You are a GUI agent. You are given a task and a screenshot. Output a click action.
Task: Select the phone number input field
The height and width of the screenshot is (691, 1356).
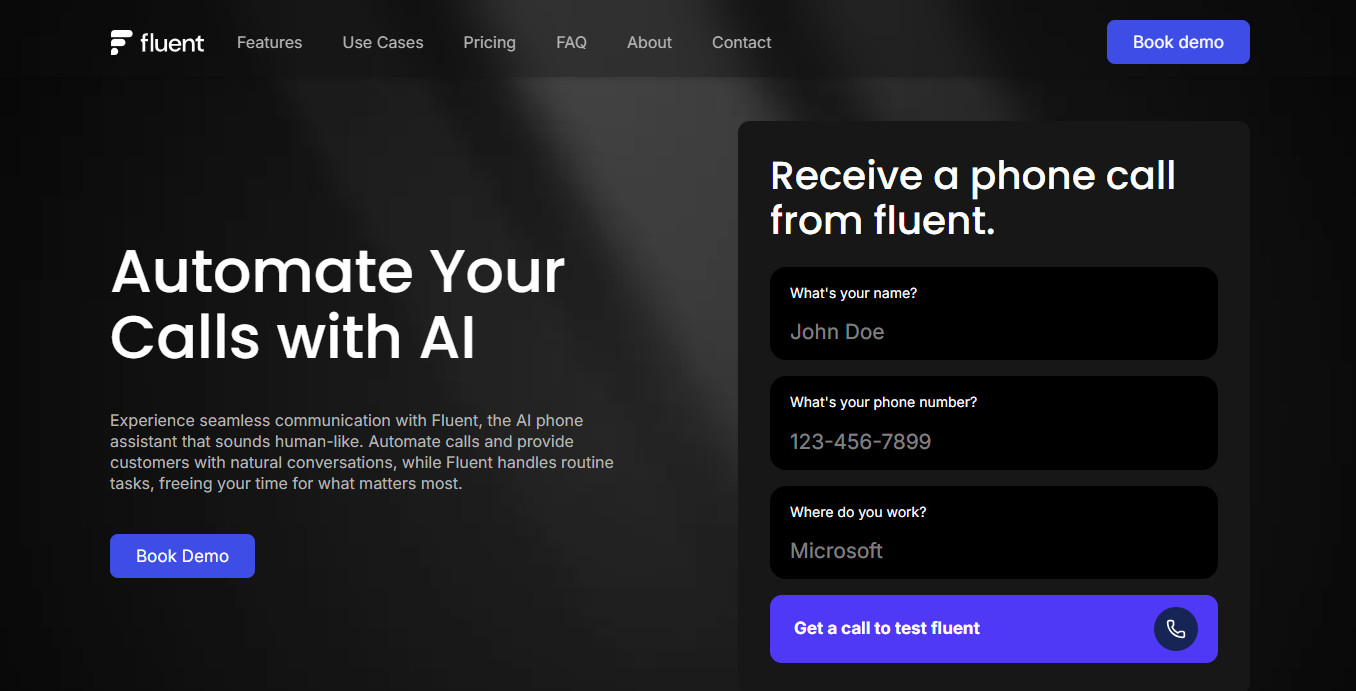tap(993, 441)
